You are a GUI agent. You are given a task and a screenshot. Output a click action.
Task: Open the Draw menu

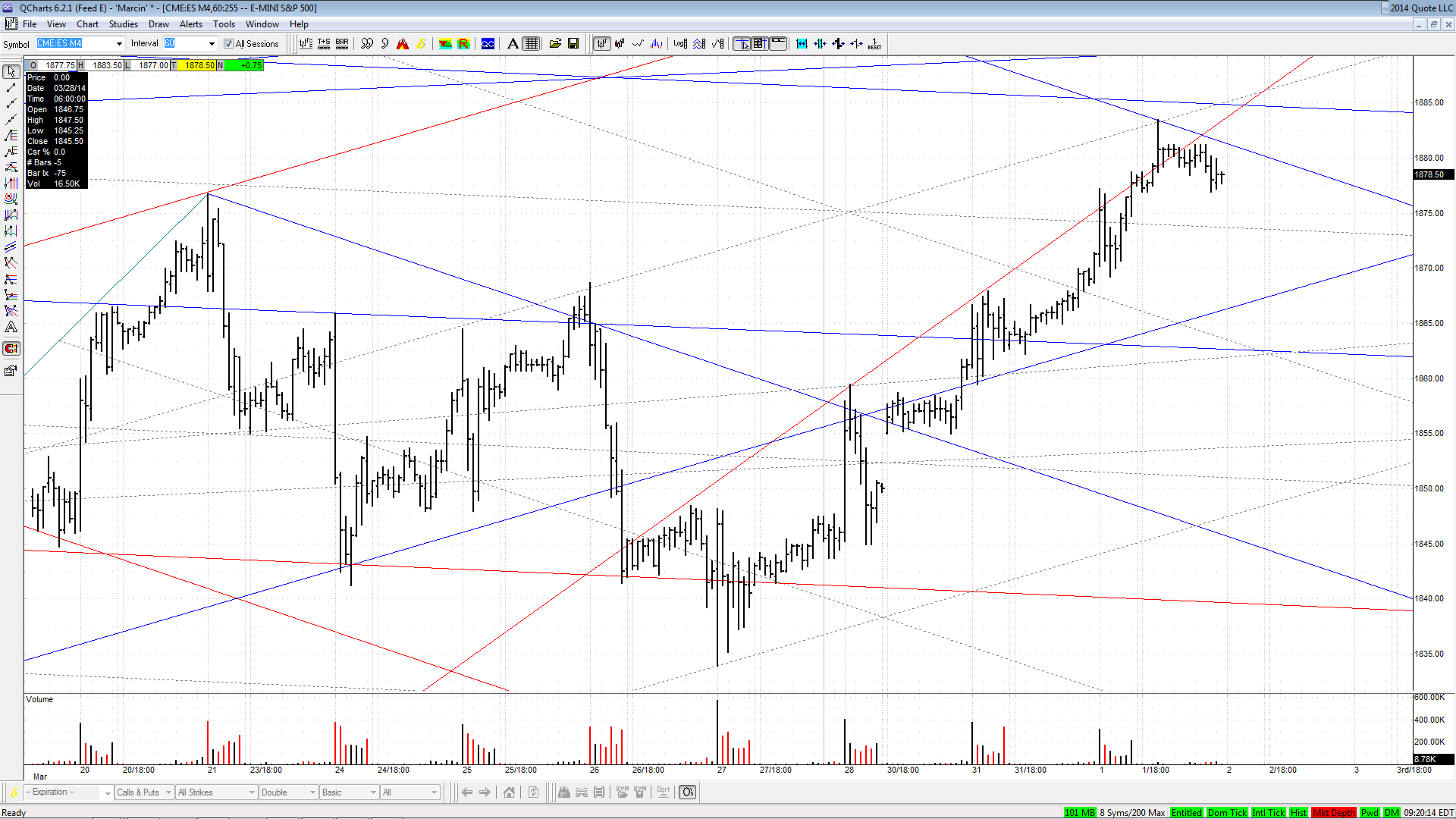[158, 24]
